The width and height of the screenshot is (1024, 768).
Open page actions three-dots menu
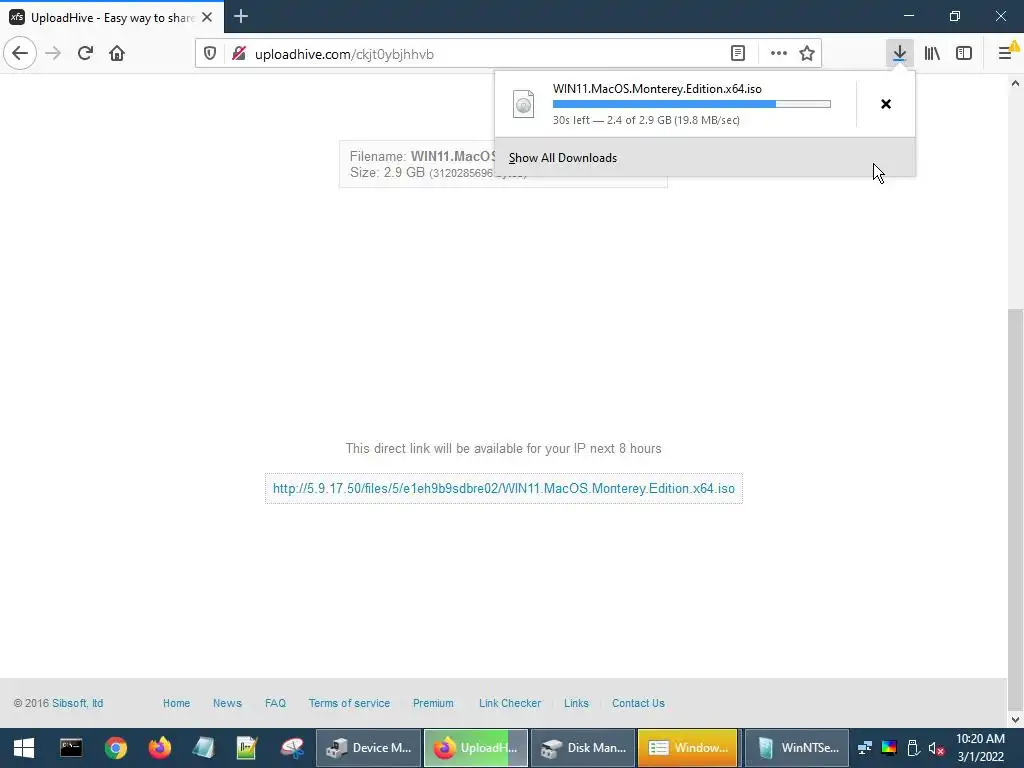(x=778, y=54)
